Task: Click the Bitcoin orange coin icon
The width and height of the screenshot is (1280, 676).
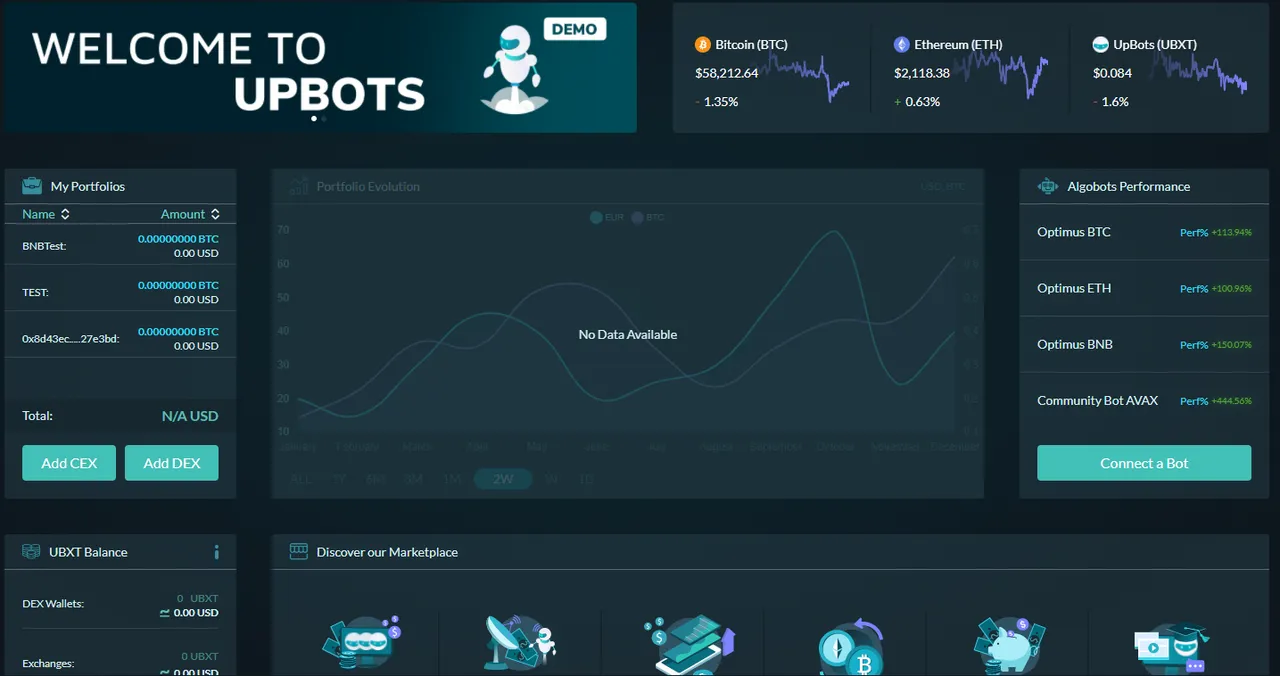Action: coord(702,45)
